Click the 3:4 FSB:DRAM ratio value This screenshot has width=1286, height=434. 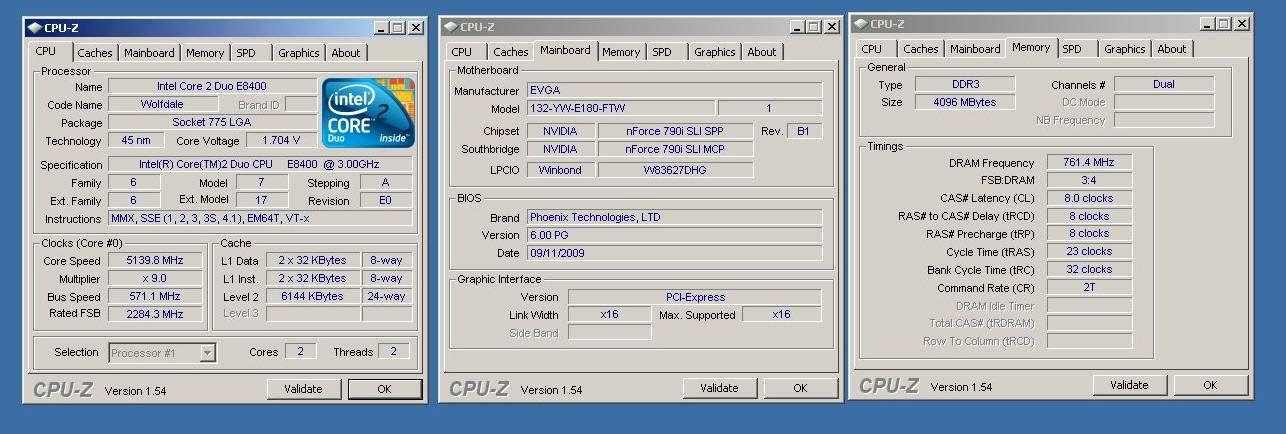click(1089, 180)
